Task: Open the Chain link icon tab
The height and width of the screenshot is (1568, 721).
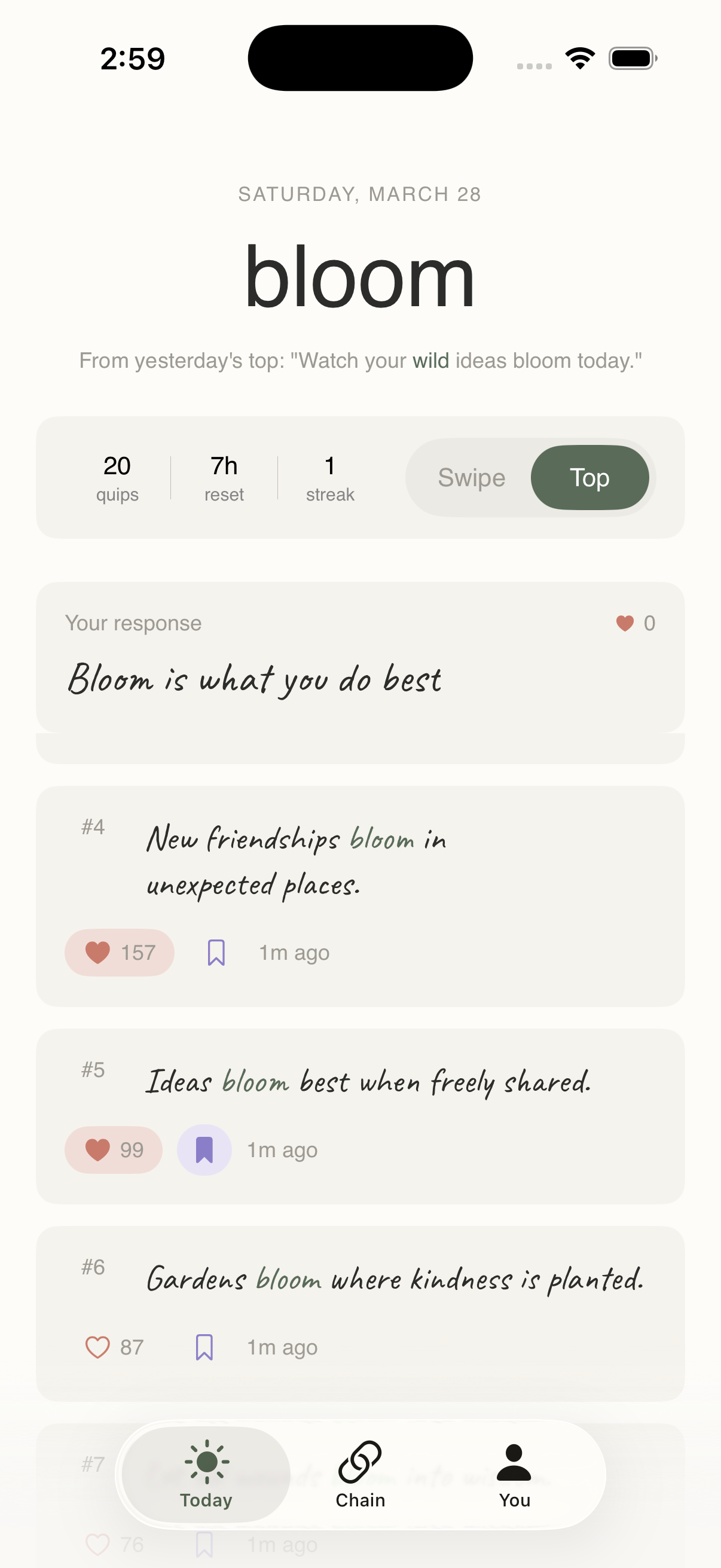Action: click(360, 1474)
